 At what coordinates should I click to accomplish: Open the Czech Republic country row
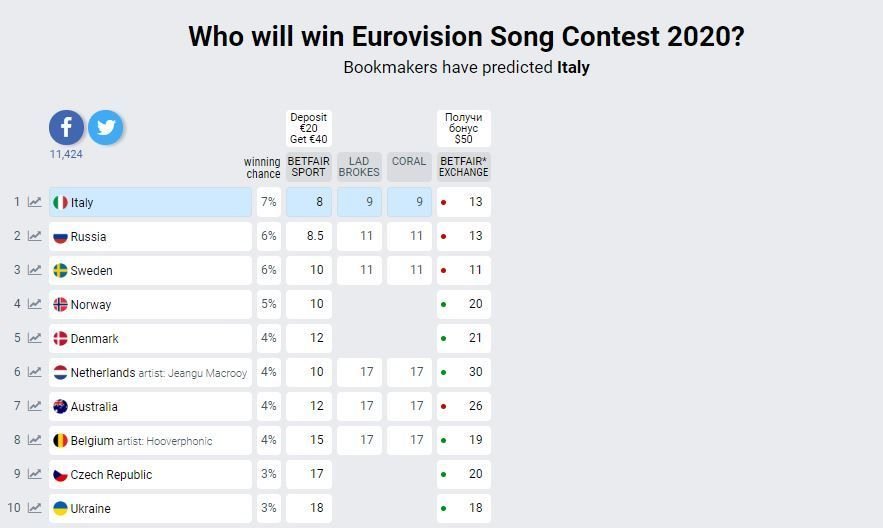[x=150, y=474]
